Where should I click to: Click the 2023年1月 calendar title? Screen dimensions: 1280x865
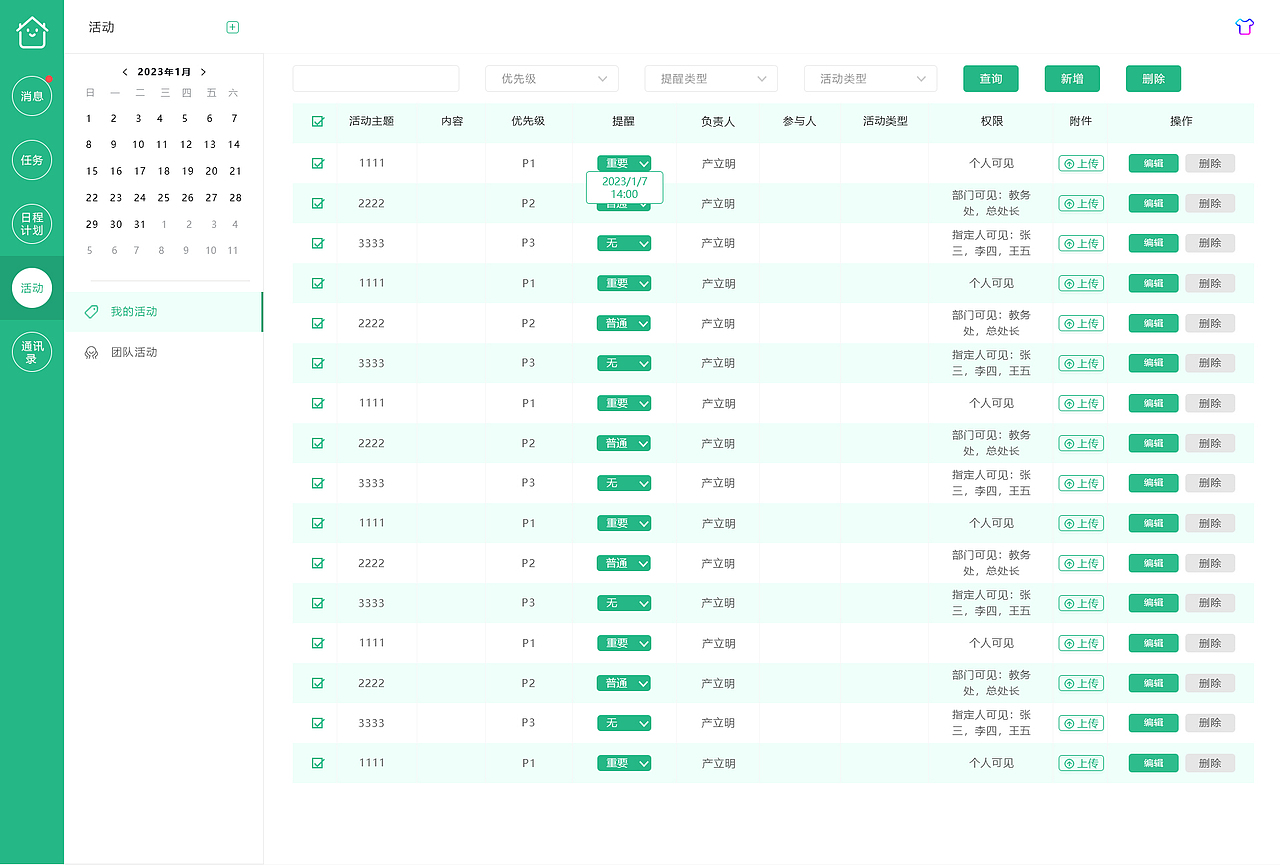164,72
